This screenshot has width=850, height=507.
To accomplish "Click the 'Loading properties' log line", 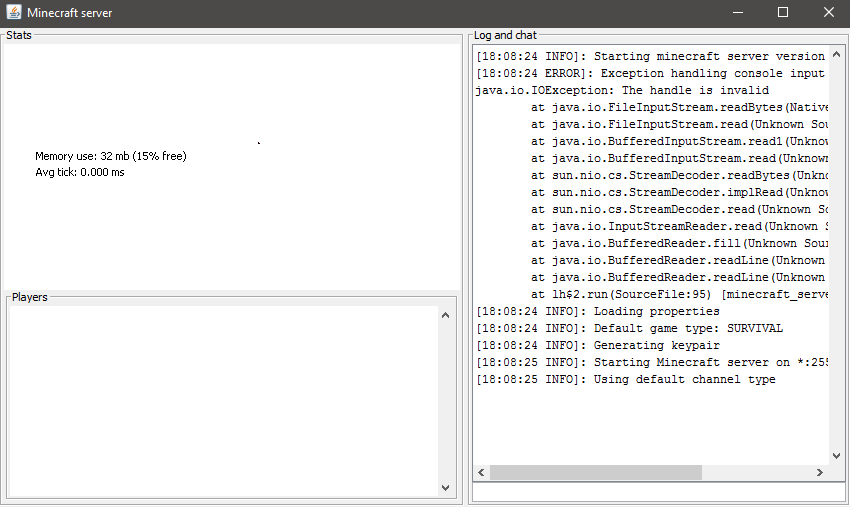I will coord(598,311).
